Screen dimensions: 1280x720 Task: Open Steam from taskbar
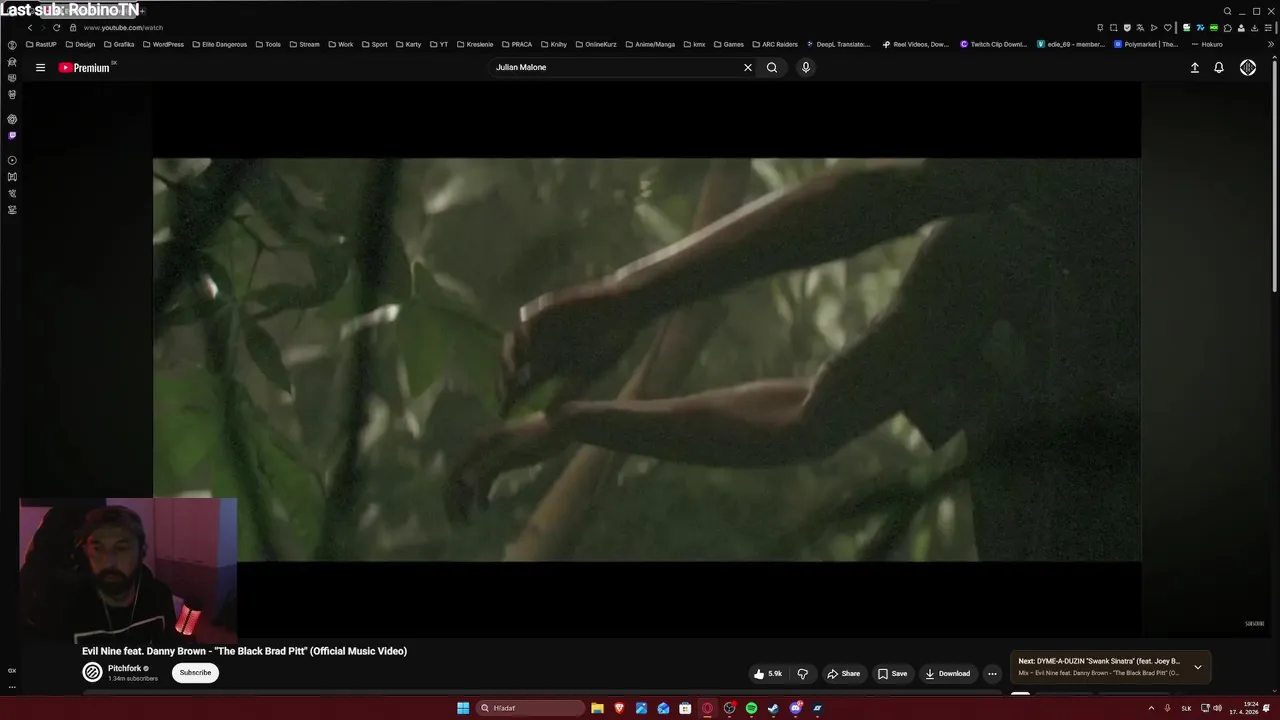[x=773, y=708]
